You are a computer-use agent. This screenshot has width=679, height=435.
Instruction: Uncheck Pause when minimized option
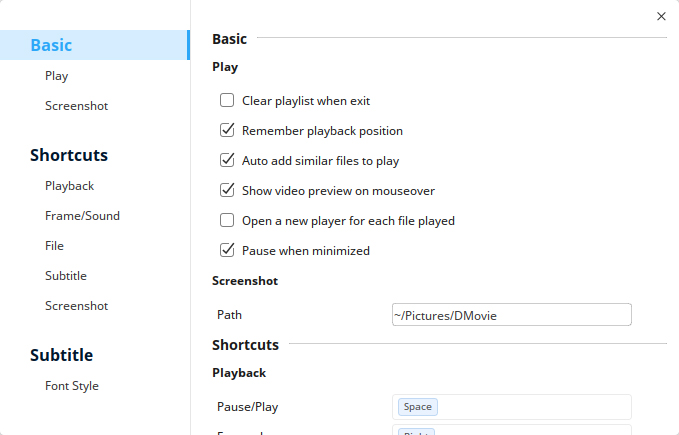tap(227, 251)
